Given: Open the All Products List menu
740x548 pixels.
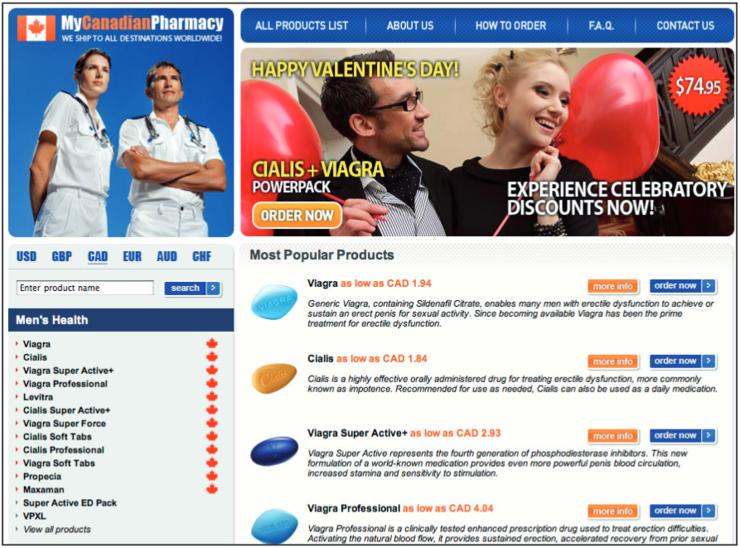Looking at the screenshot, I should pos(302,25).
